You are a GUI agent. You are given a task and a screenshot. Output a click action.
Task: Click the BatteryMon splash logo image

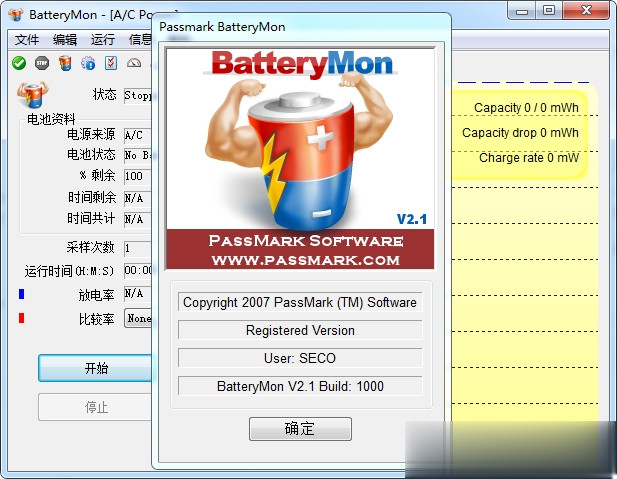click(x=300, y=159)
